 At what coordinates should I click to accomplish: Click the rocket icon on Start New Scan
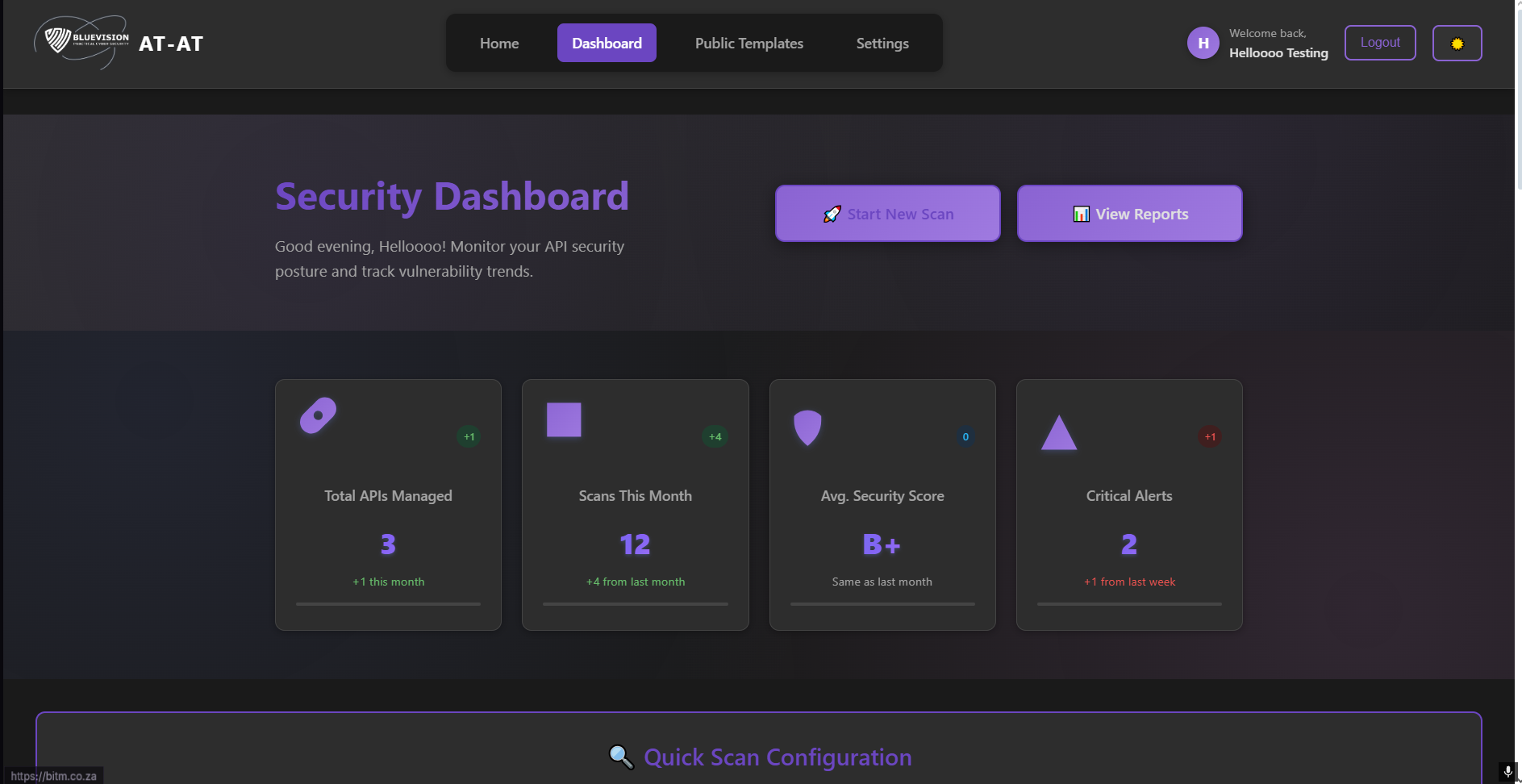pos(832,214)
